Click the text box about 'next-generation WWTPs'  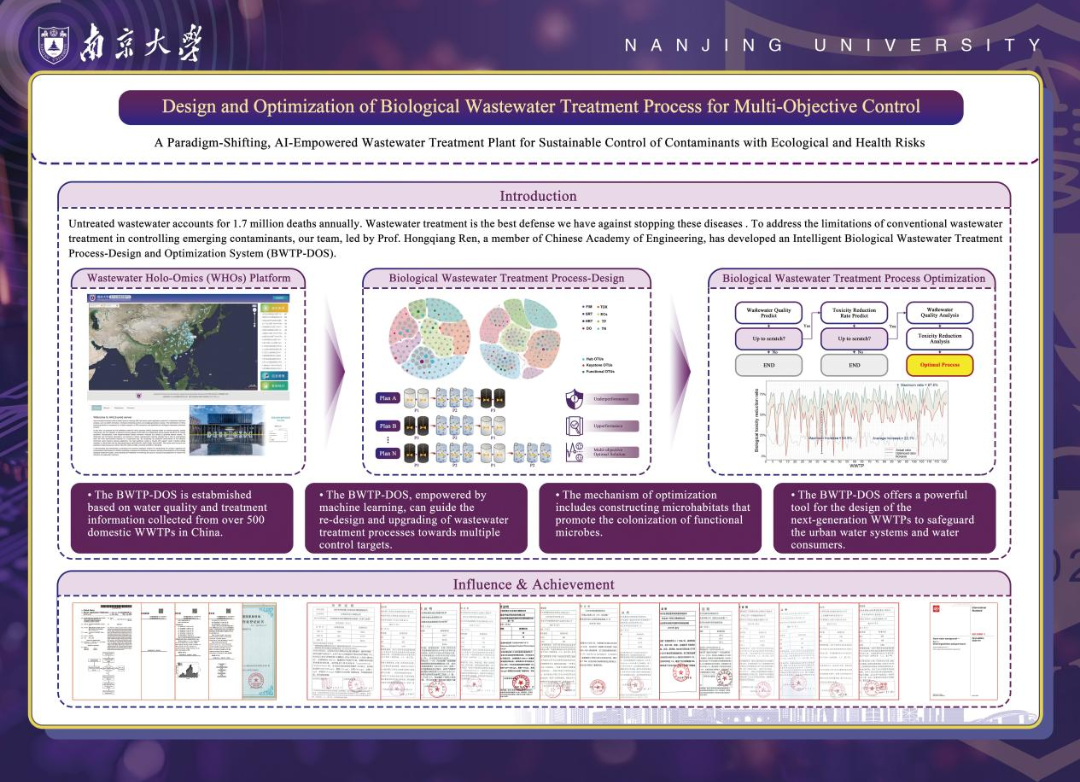coord(884,518)
